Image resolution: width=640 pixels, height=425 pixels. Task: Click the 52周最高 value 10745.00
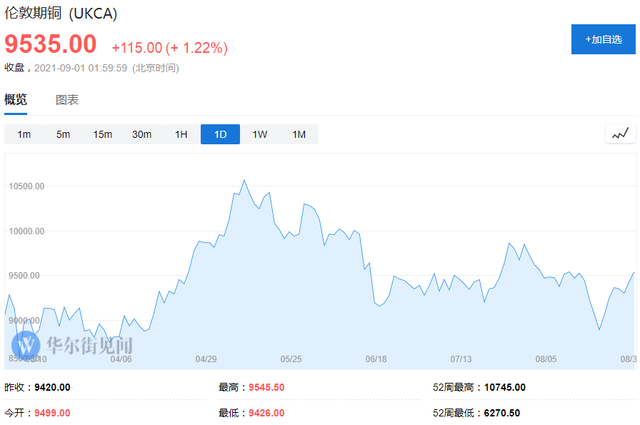[x=504, y=388]
